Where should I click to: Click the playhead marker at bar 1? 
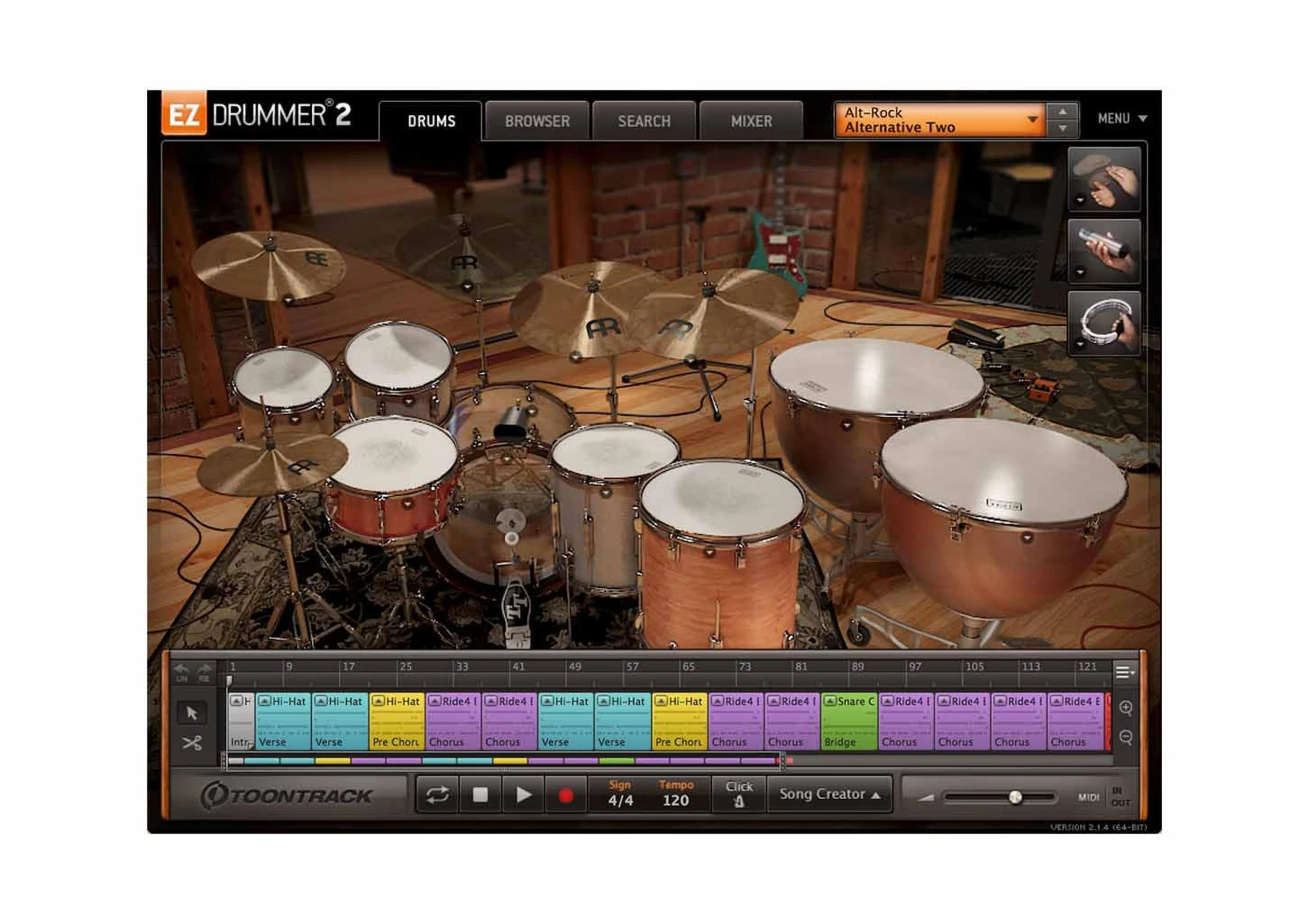click(229, 680)
